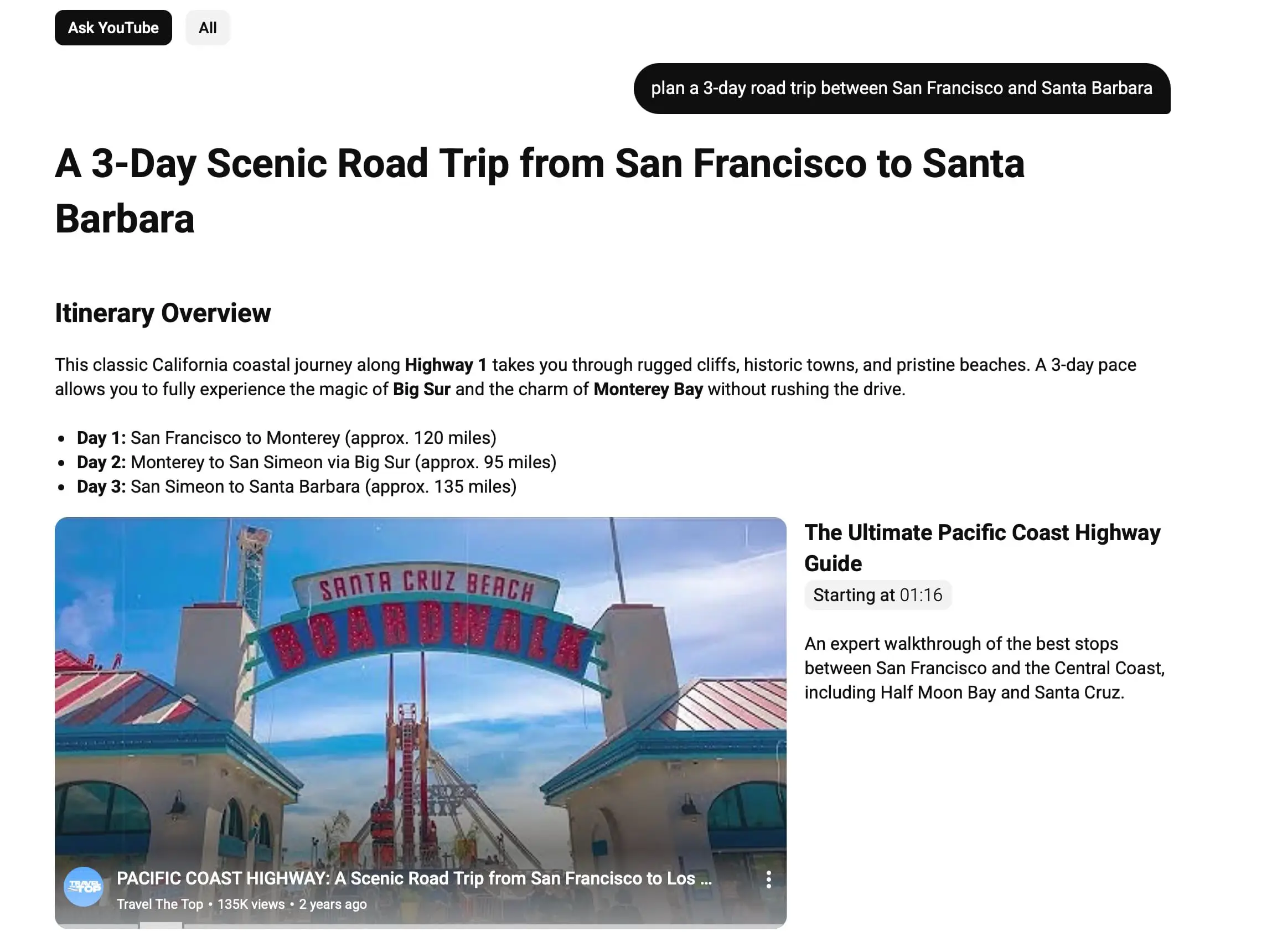Open the Pacific Coast Highway video title link
Viewport: 1272px width, 952px height.
[x=414, y=878]
